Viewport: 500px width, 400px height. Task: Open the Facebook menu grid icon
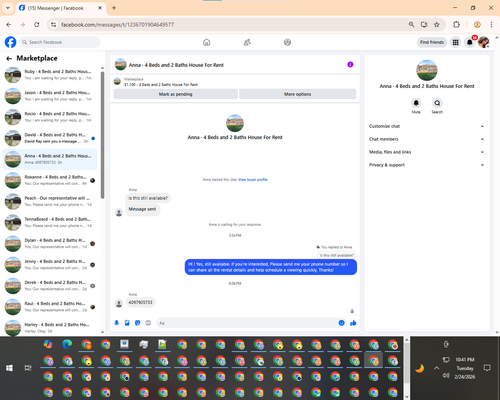[x=455, y=42]
